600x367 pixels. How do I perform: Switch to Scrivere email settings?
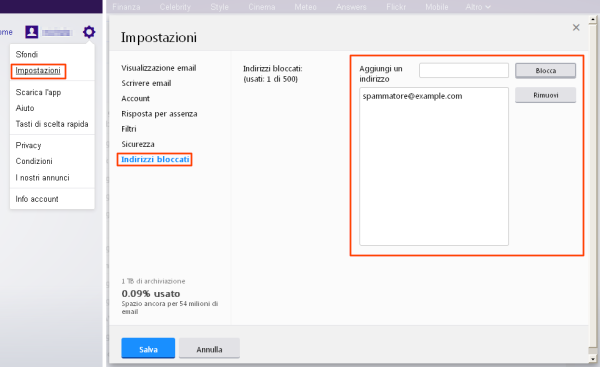146,83
